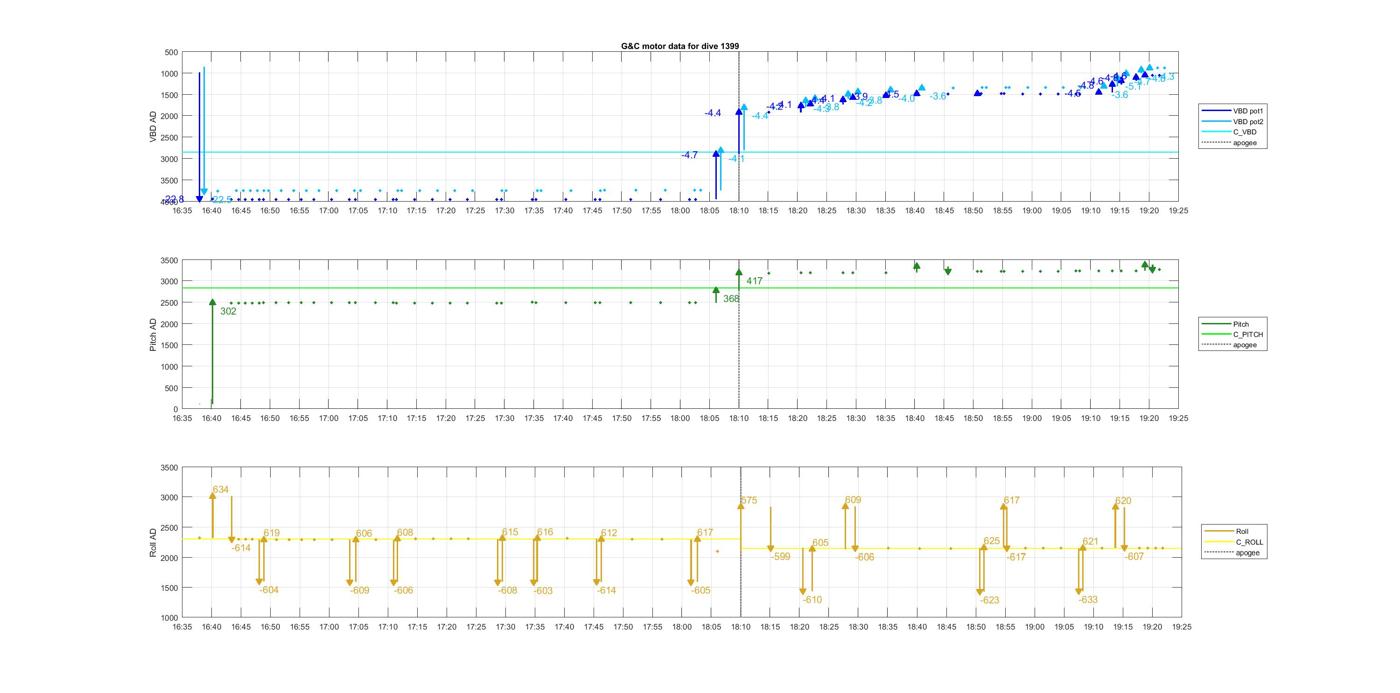Click the VBD data label '-4.0'
1400x693 pixels.
pyautogui.click(x=907, y=99)
